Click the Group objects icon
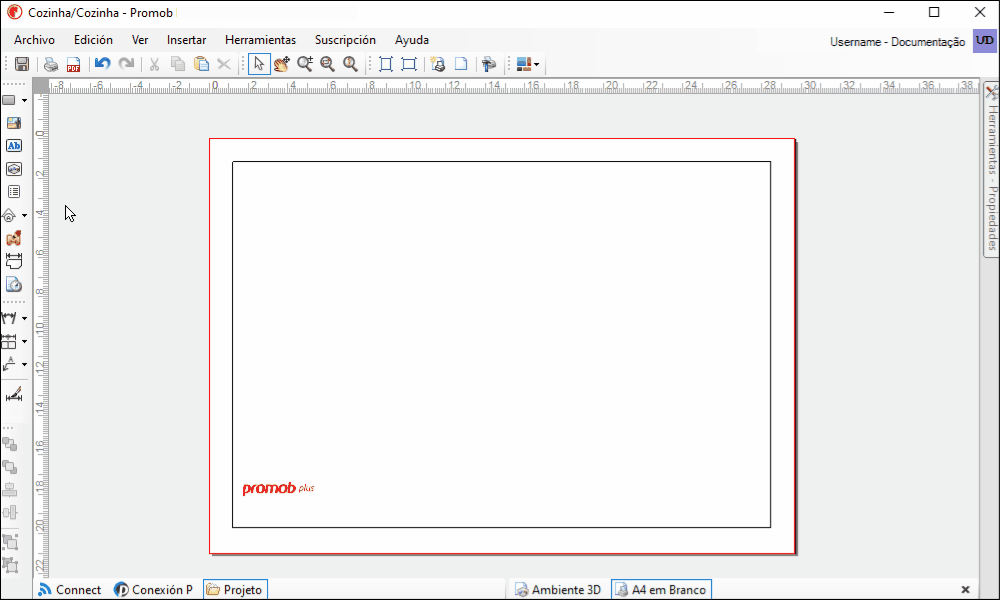 tap(10, 542)
